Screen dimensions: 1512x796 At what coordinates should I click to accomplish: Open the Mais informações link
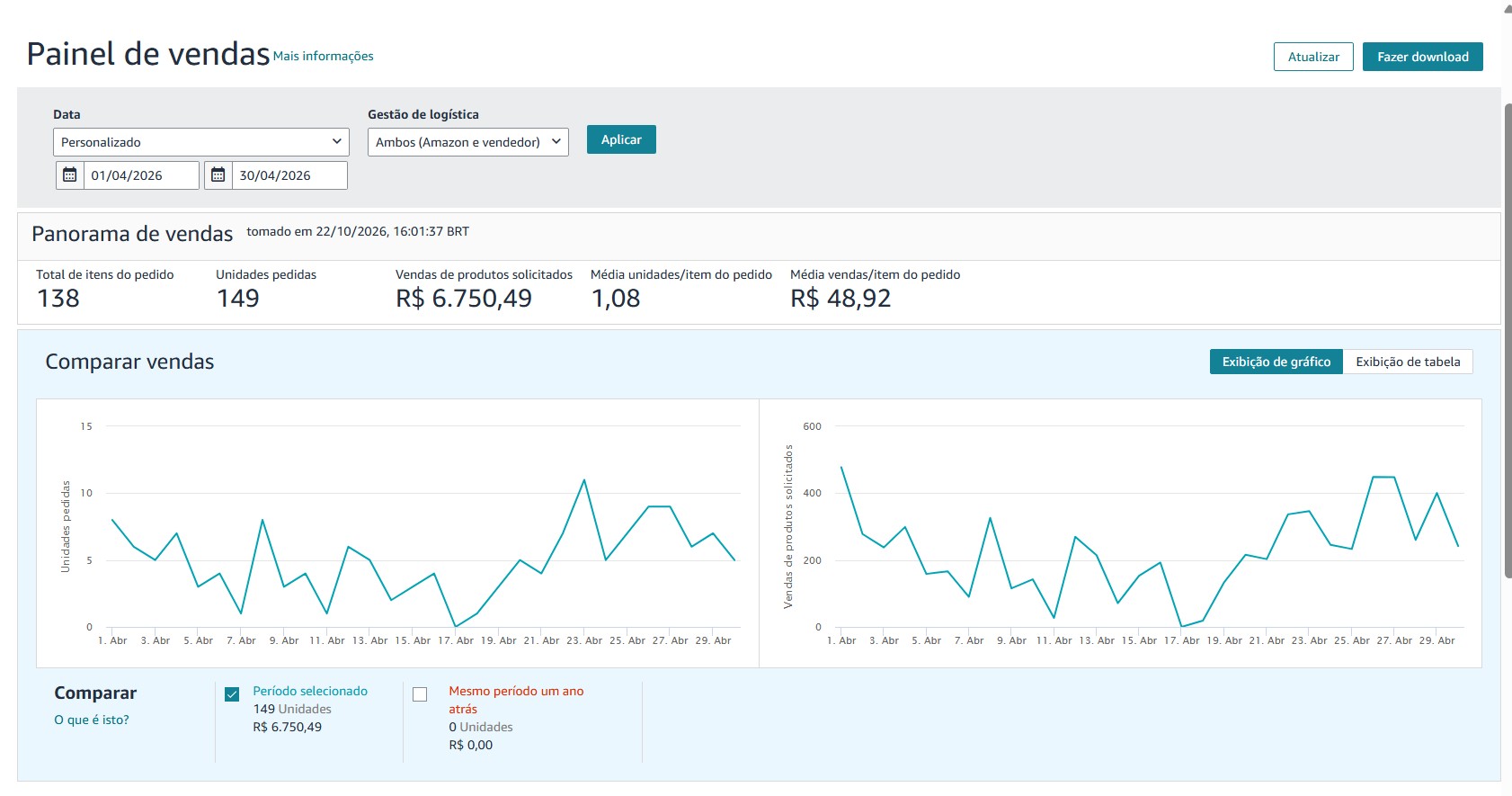(x=324, y=56)
